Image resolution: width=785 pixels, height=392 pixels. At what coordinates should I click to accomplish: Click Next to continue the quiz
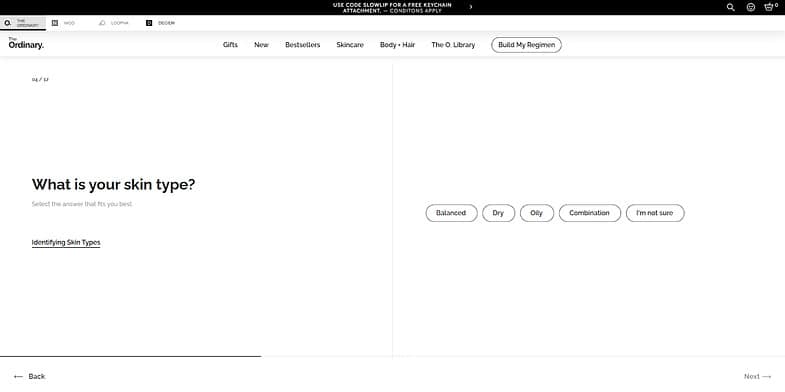click(x=757, y=376)
